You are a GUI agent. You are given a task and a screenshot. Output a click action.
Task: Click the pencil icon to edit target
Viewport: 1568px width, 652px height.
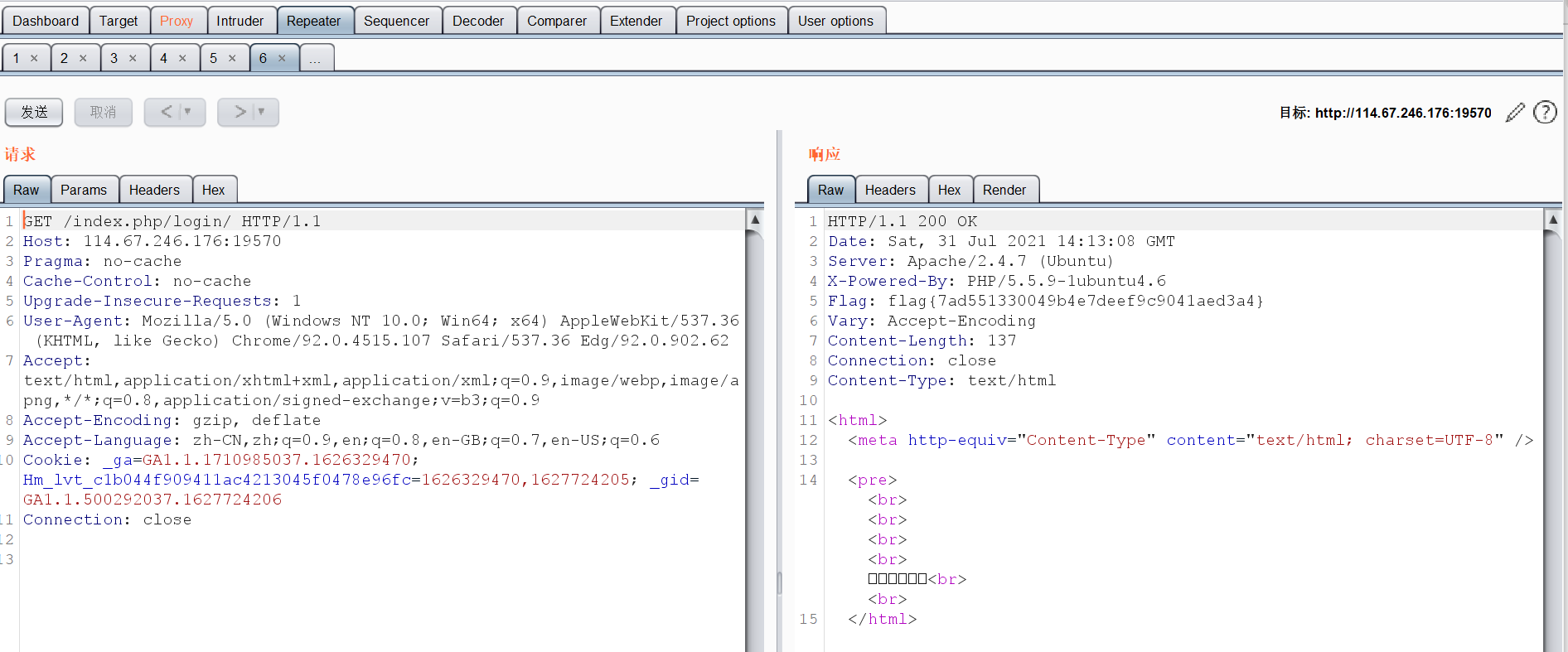(x=1515, y=113)
